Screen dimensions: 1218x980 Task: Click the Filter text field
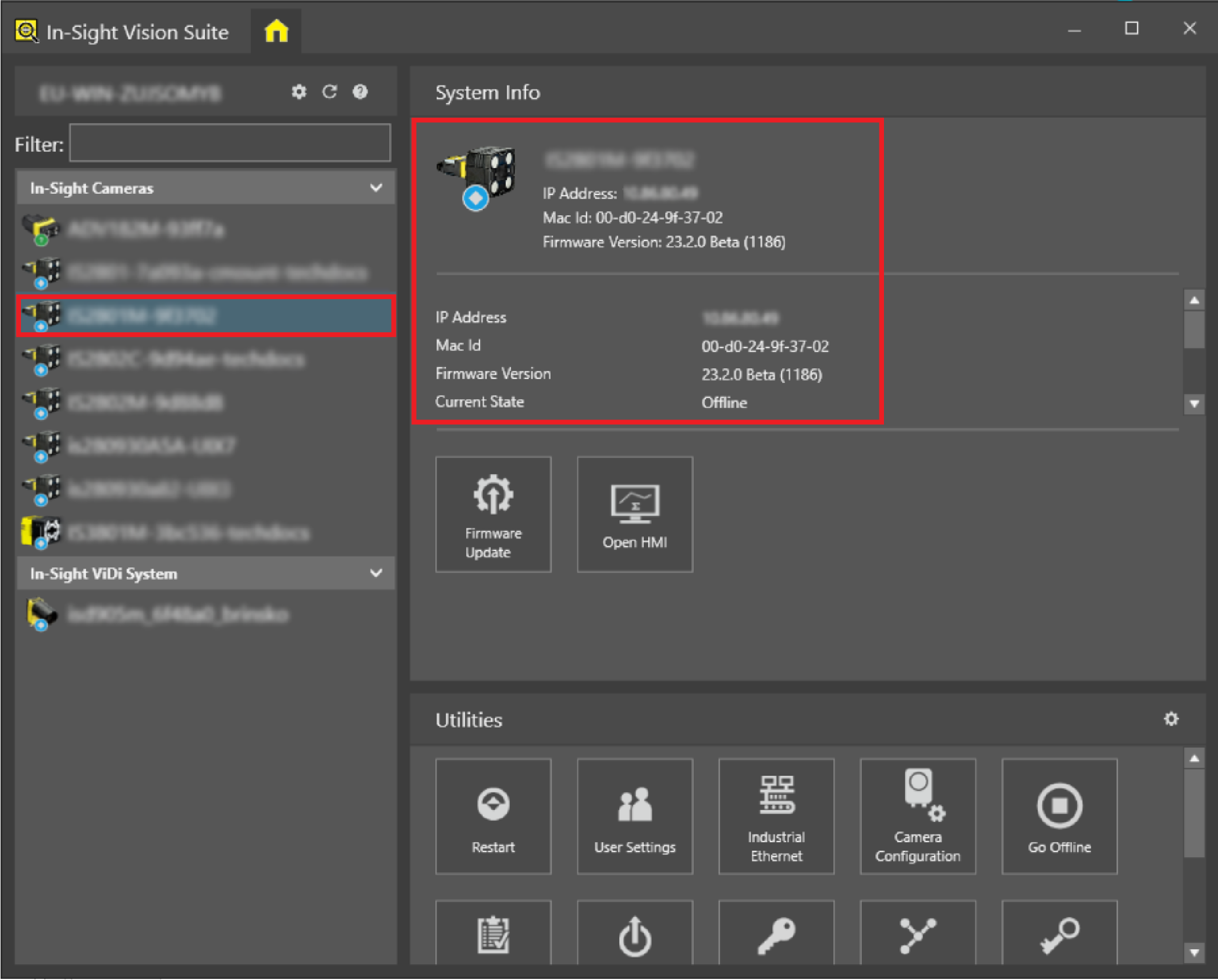tap(230, 143)
